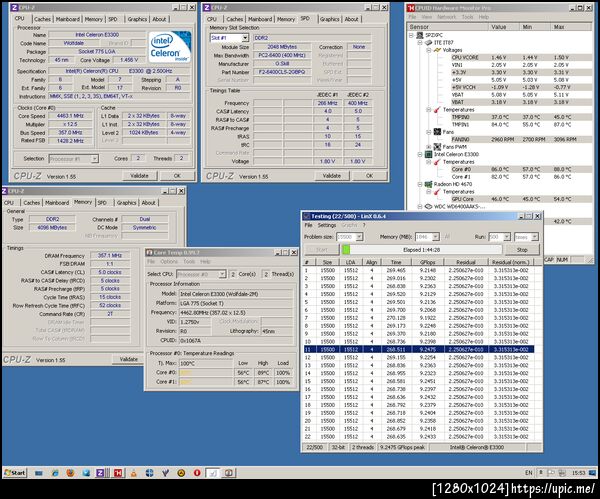The image size is (600, 499).
Task: Collapse the Intel Celeron E3300 node
Action: tap(420, 154)
